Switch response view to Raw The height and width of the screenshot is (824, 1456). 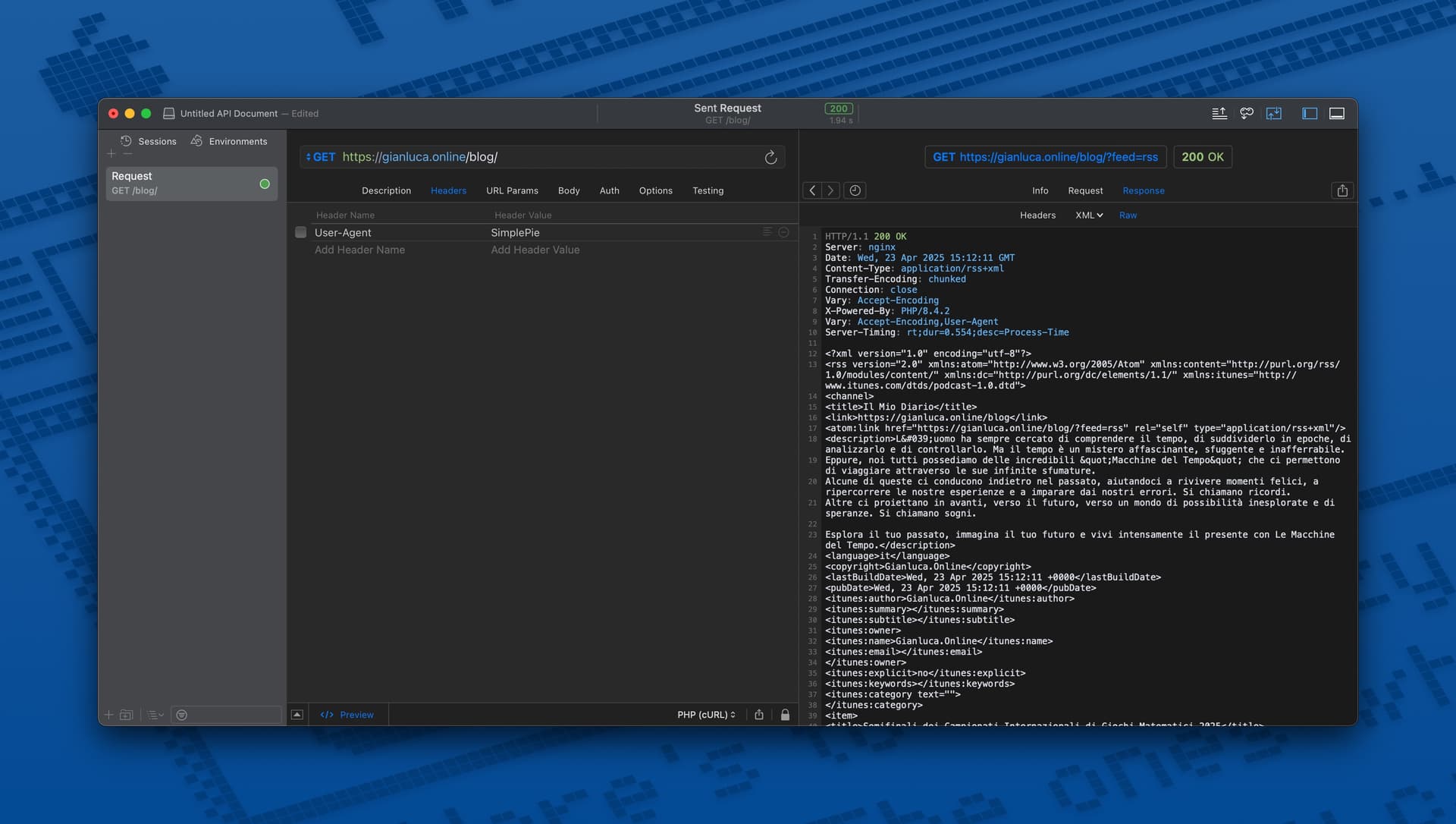pos(1128,215)
